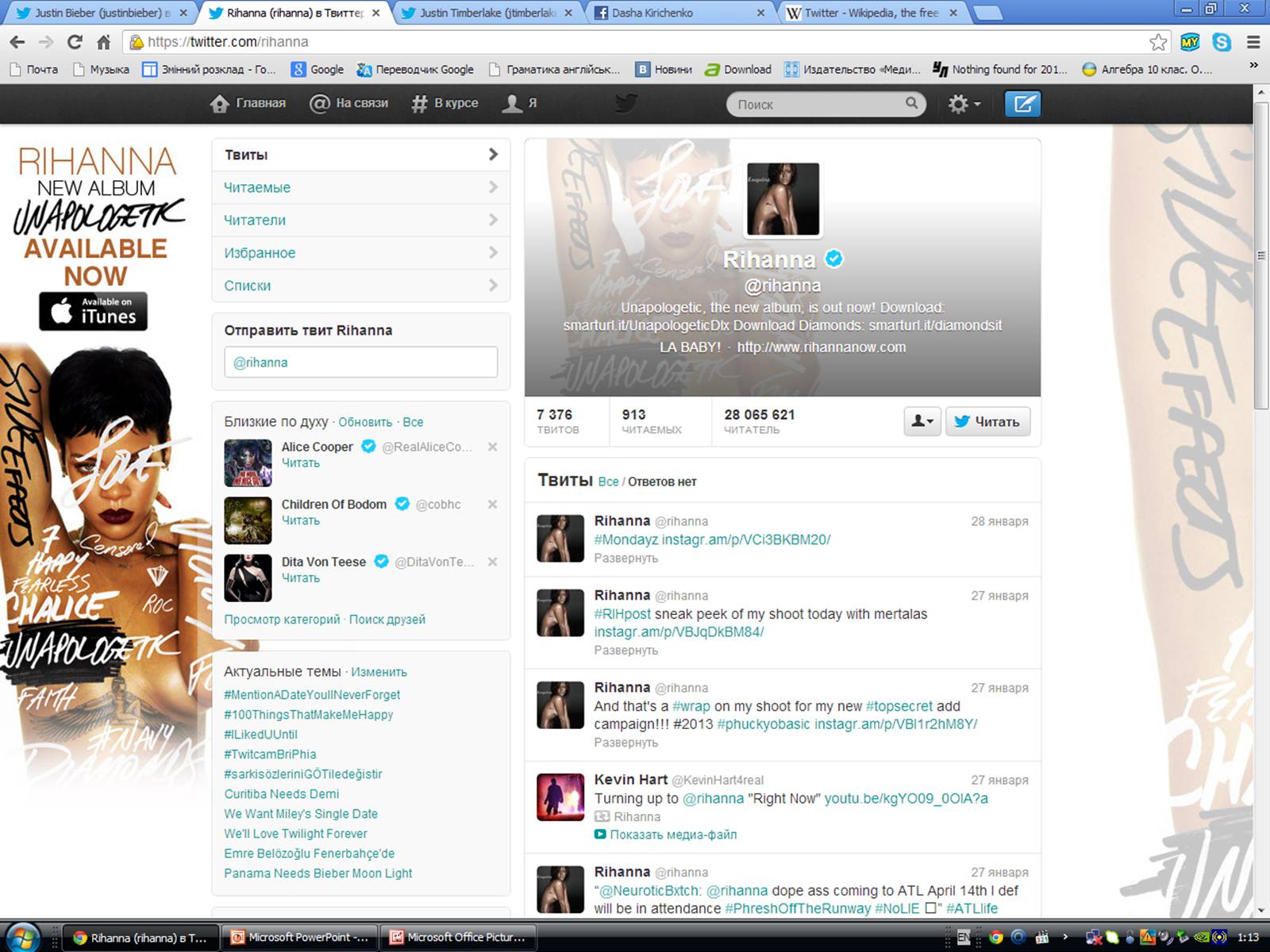Open Переводчик Google bookmark
Viewport: 1270px width, 952px height.
coord(415,70)
